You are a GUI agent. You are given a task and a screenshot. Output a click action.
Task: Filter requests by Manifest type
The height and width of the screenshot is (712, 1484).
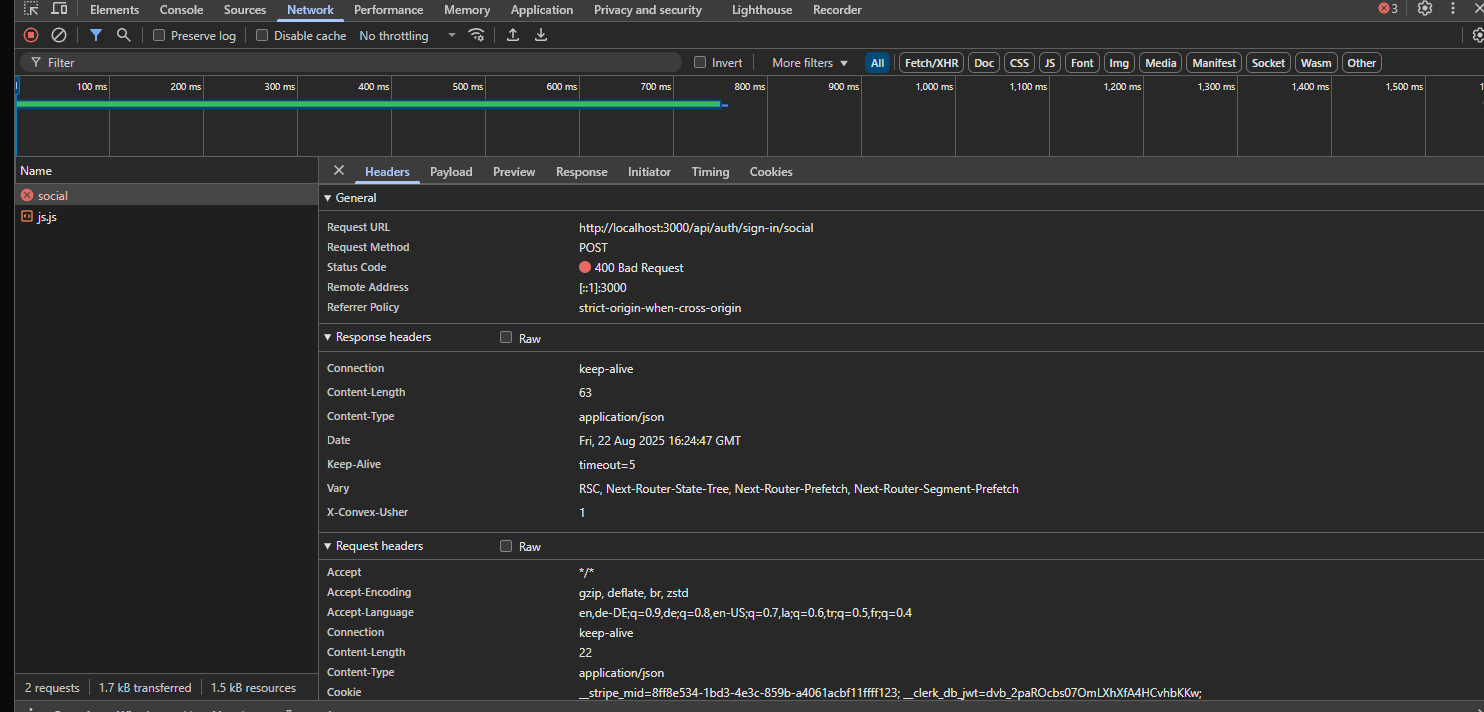pos(1214,63)
